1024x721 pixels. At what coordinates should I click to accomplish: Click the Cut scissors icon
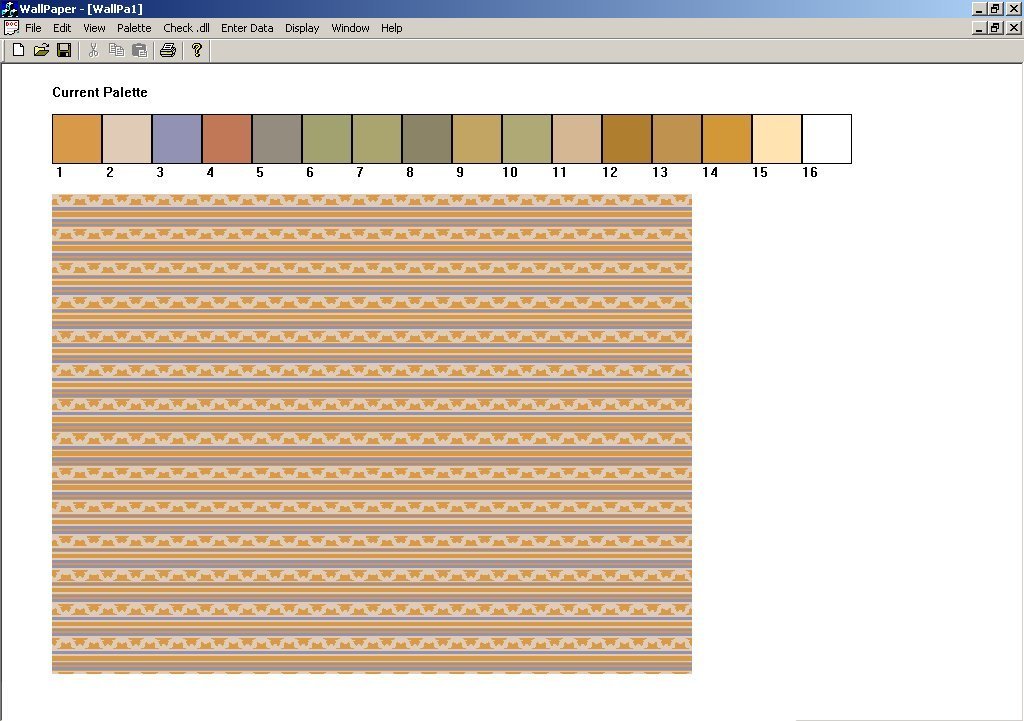click(93, 50)
